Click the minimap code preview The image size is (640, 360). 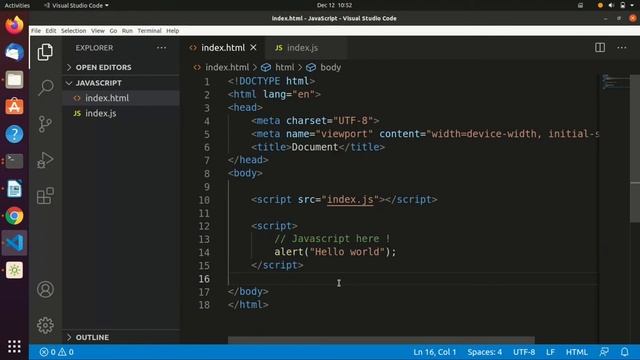tap(615, 82)
